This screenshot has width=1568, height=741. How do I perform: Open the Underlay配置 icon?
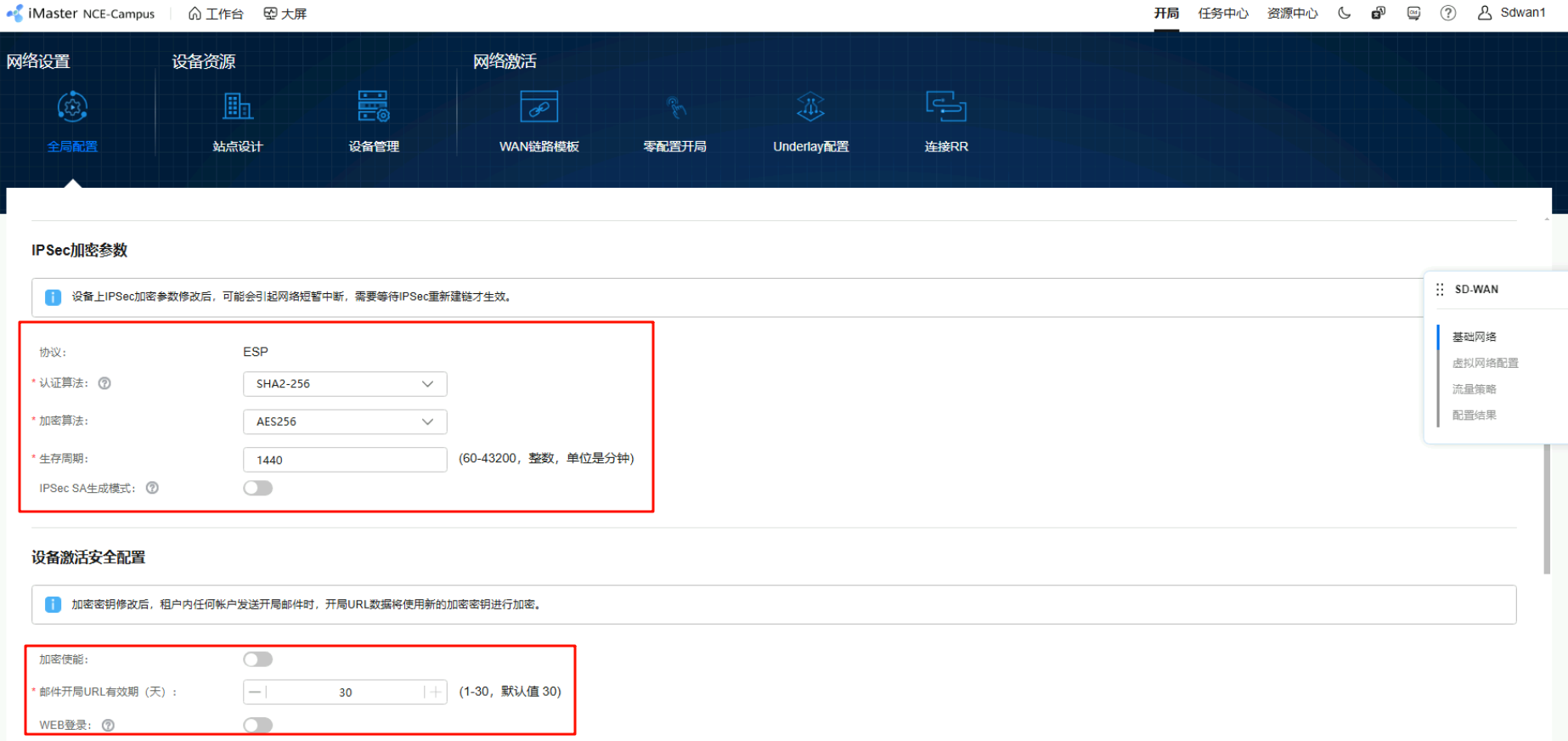810,108
